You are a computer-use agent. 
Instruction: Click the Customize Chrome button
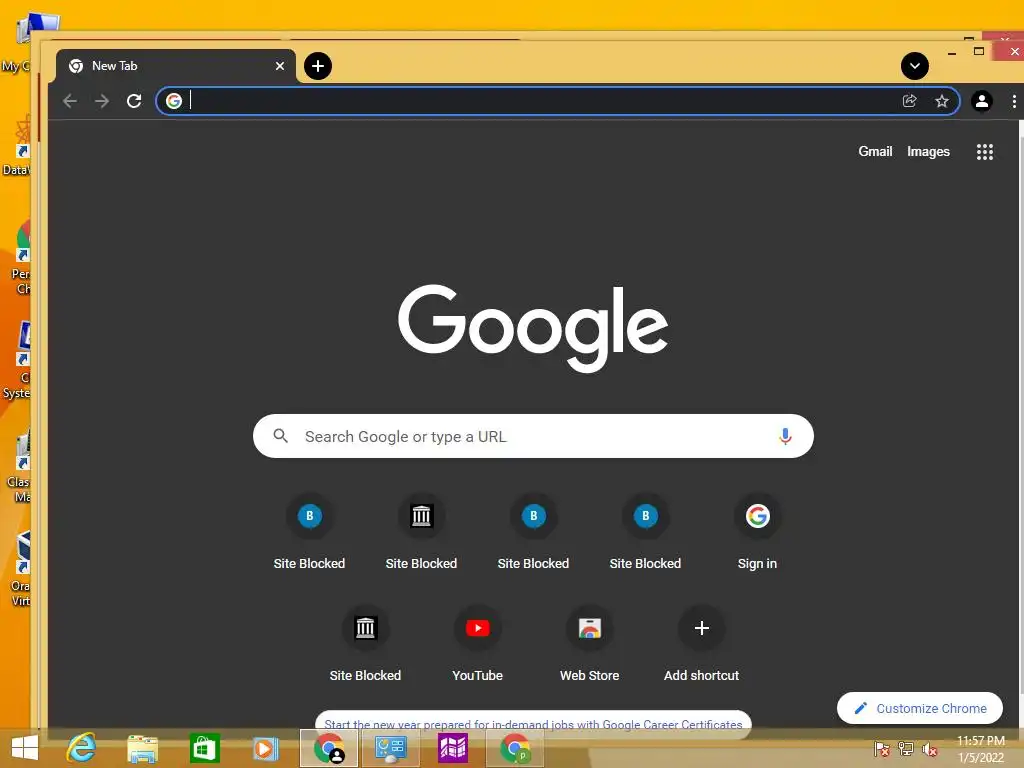tap(920, 708)
